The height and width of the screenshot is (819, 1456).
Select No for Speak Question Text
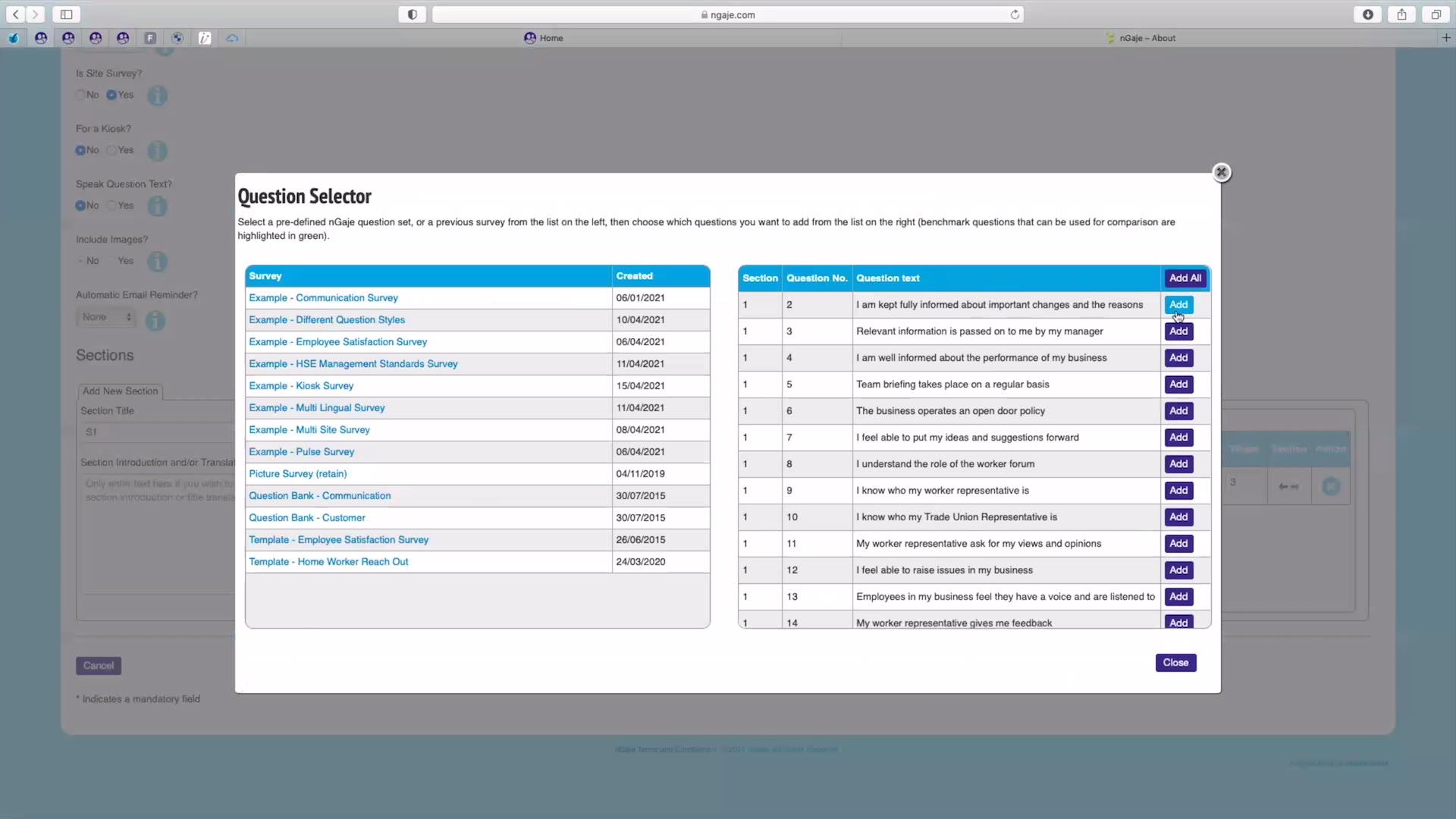(x=80, y=206)
